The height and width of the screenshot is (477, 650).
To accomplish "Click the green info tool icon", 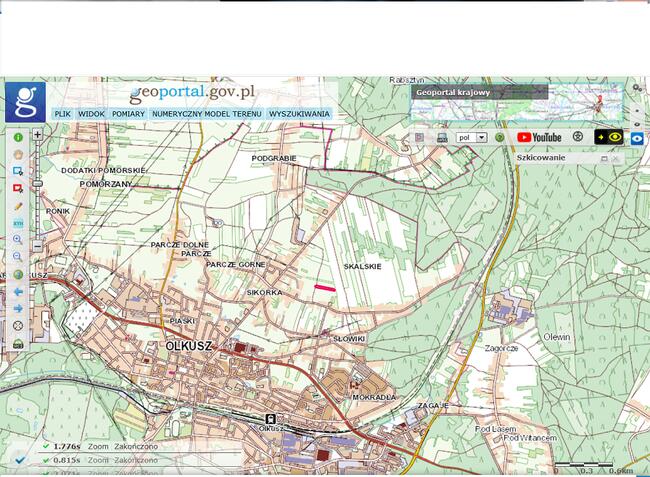I will (17, 137).
